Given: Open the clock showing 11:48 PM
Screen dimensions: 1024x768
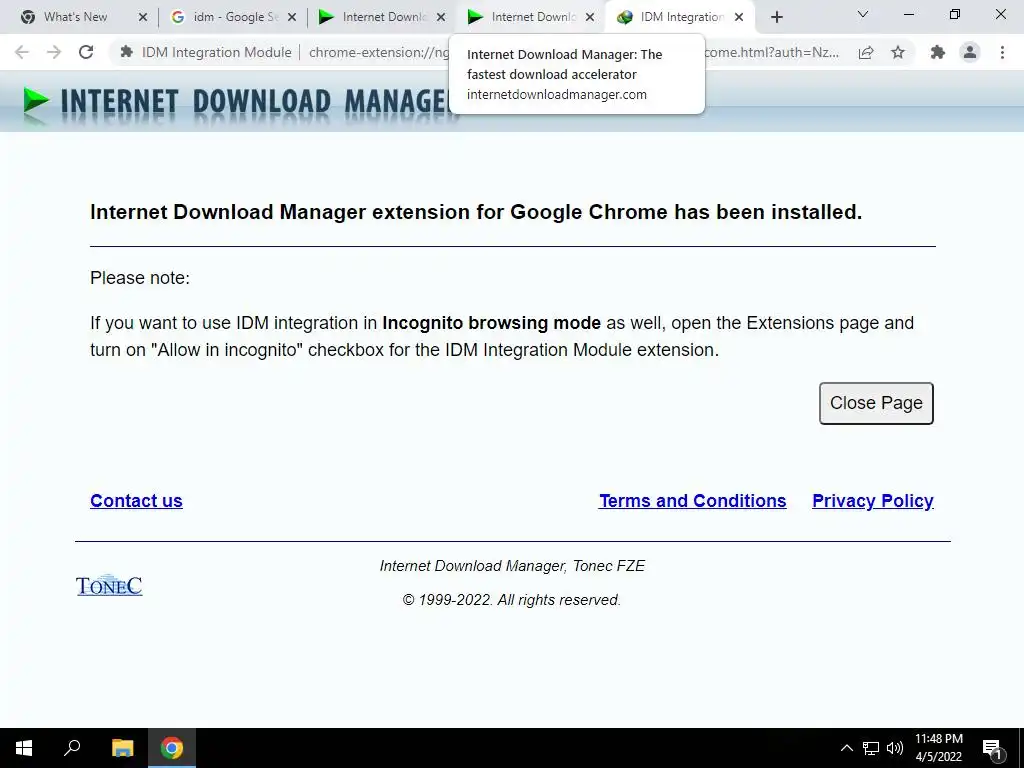Looking at the screenshot, I should point(938,748).
